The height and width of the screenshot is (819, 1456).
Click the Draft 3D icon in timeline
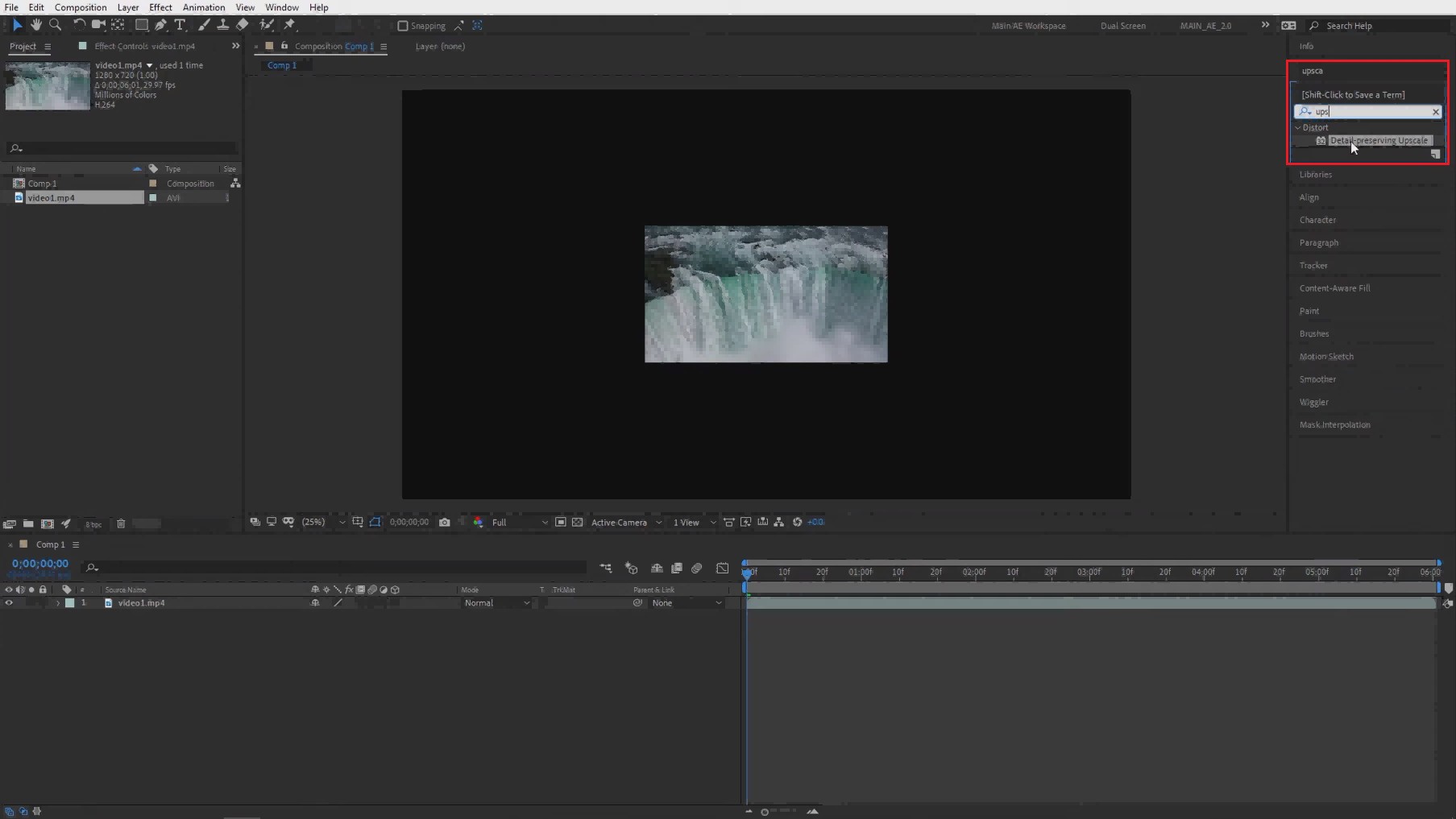click(632, 568)
